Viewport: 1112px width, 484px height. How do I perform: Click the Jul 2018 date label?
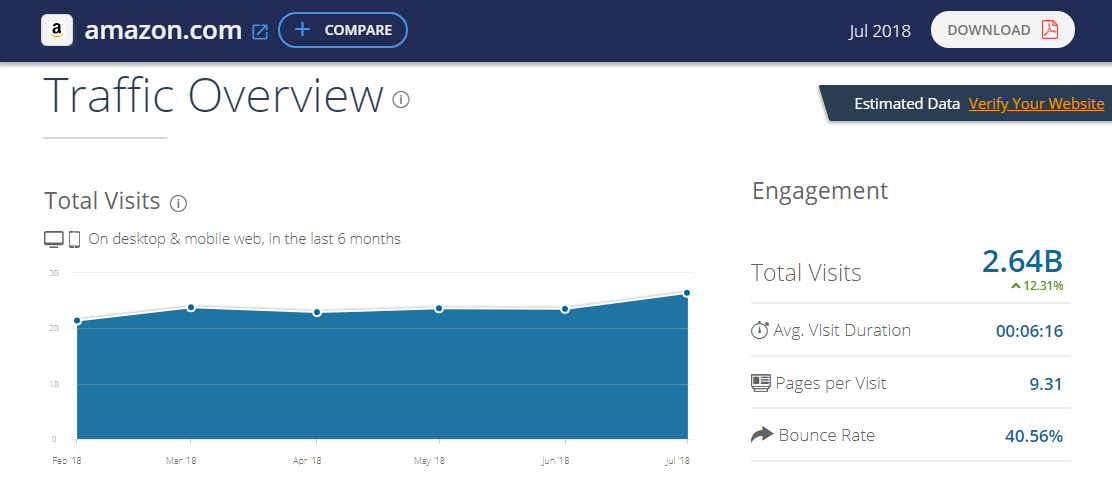point(879,31)
